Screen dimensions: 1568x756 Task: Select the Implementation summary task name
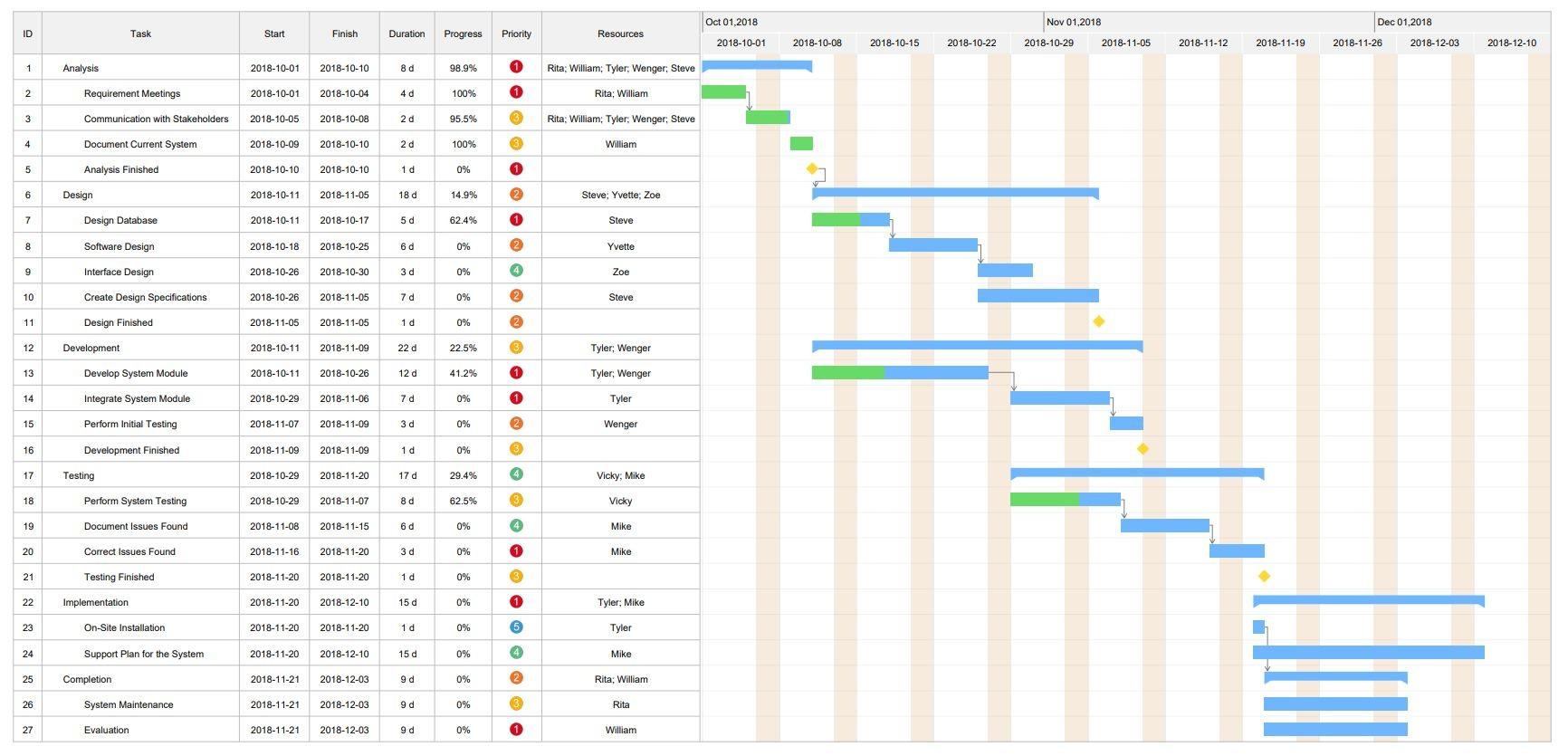pyautogui.click(x=96, y=602)
